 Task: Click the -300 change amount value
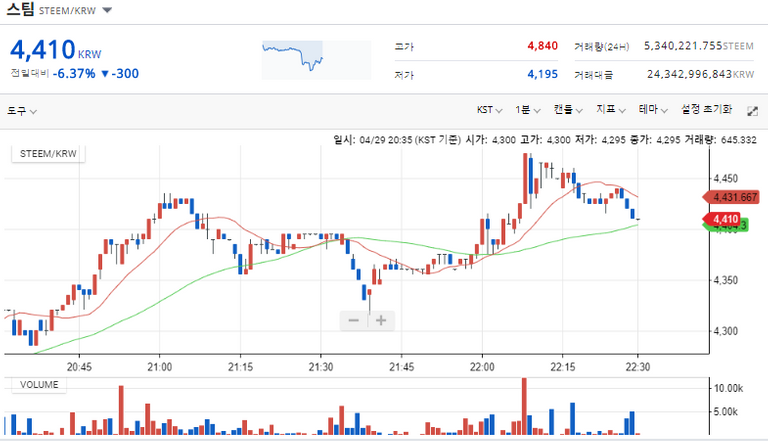tap(125, 74)
